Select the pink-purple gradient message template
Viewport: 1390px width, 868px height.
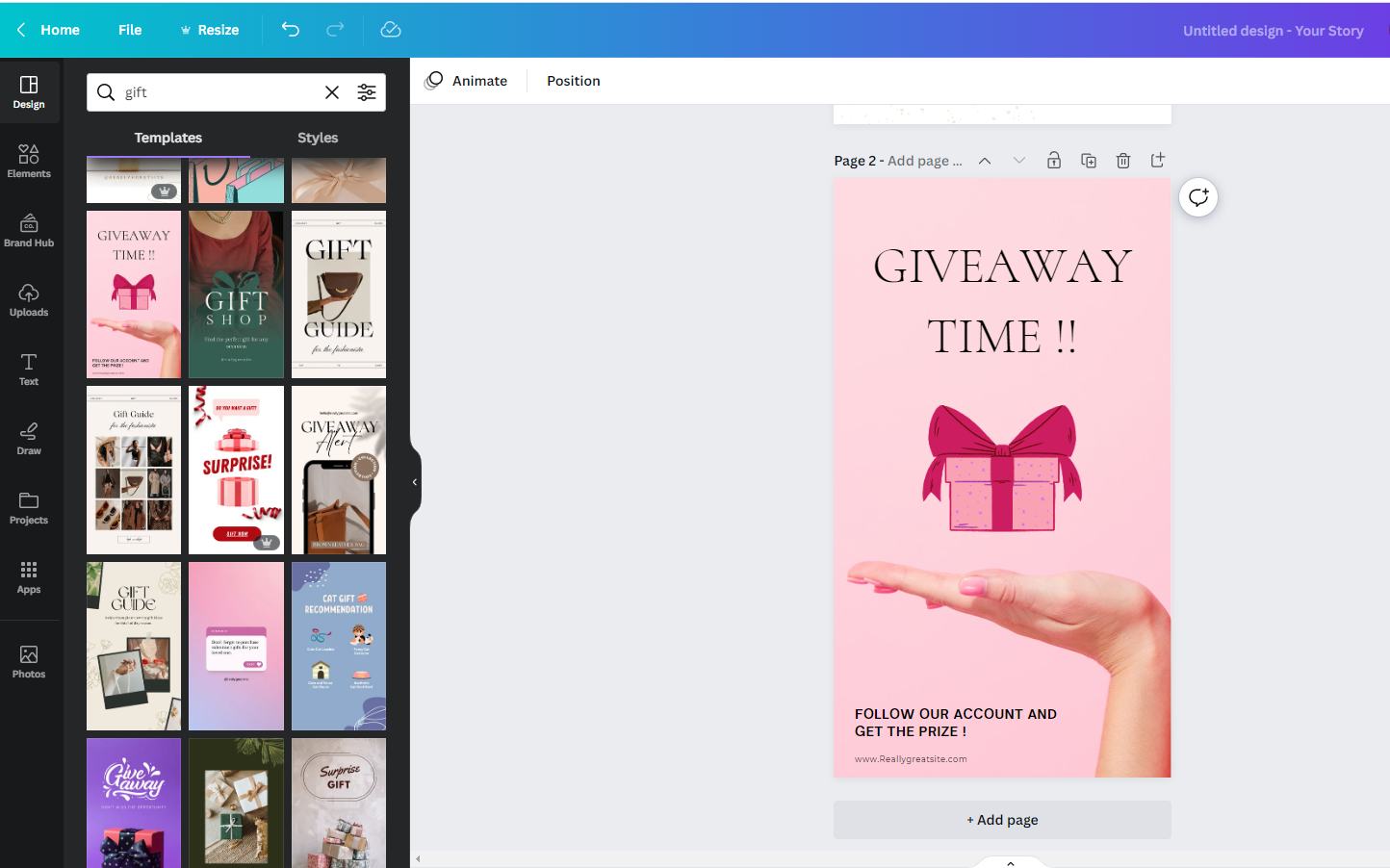[x=237, y=646]
